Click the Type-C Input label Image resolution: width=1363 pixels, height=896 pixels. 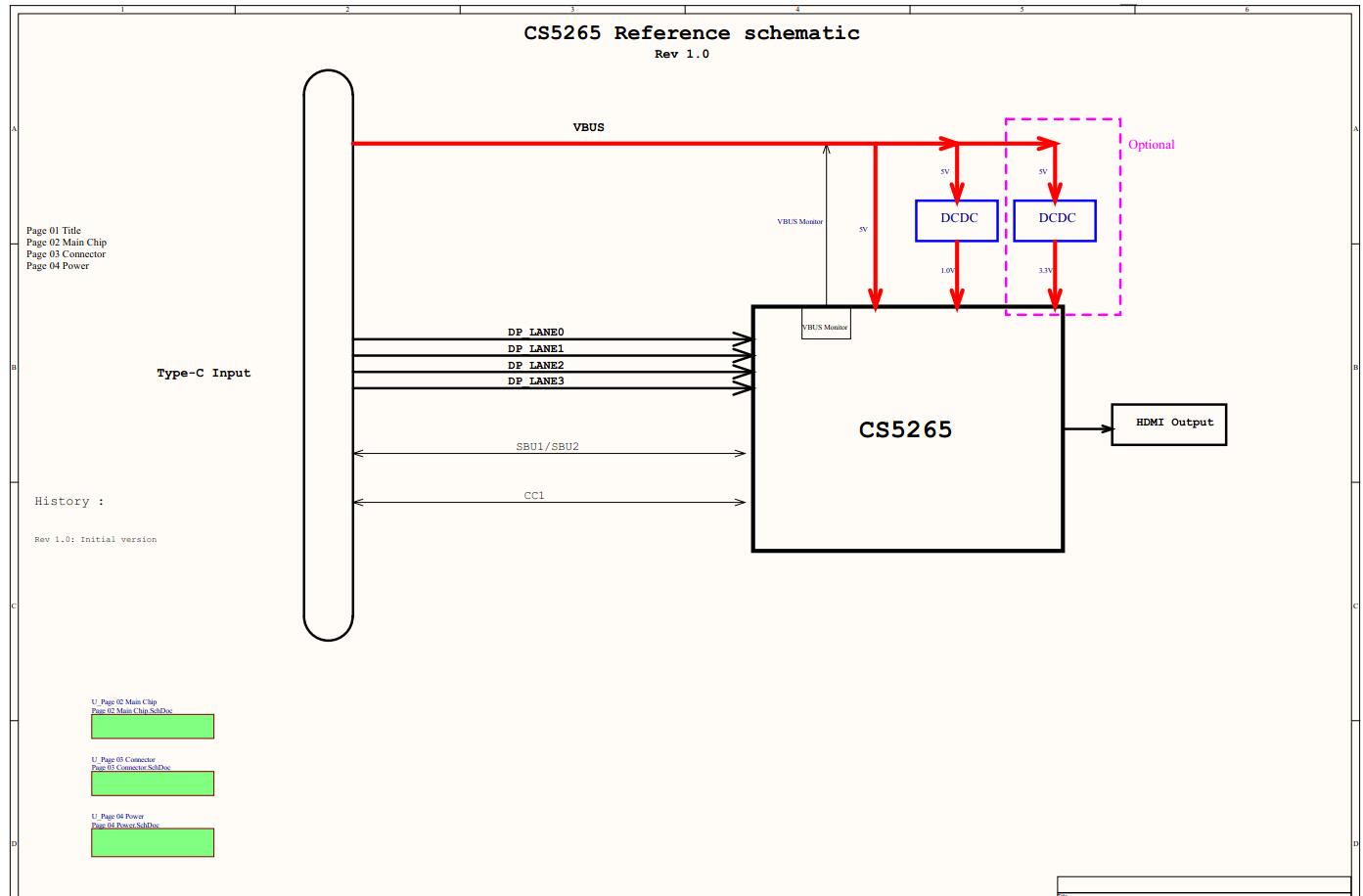coord(204,374)
